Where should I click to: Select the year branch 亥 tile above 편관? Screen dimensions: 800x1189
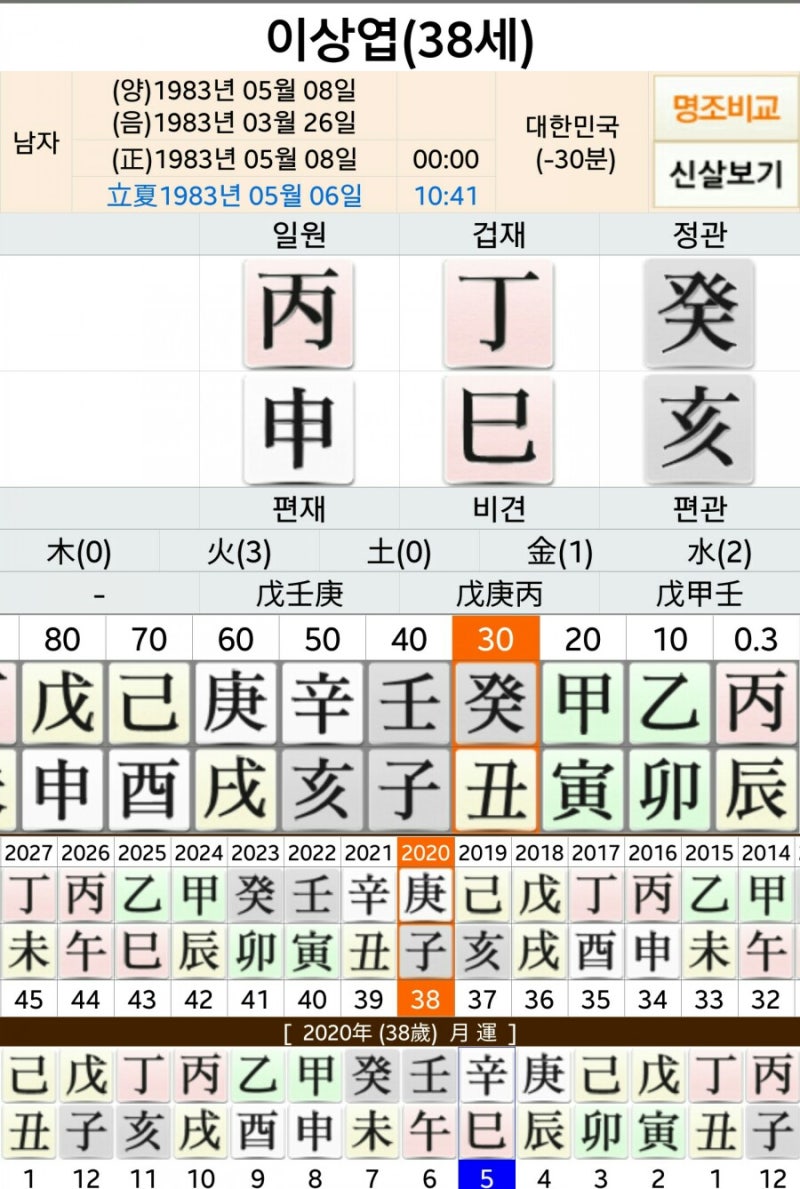[x=698, y=428]
